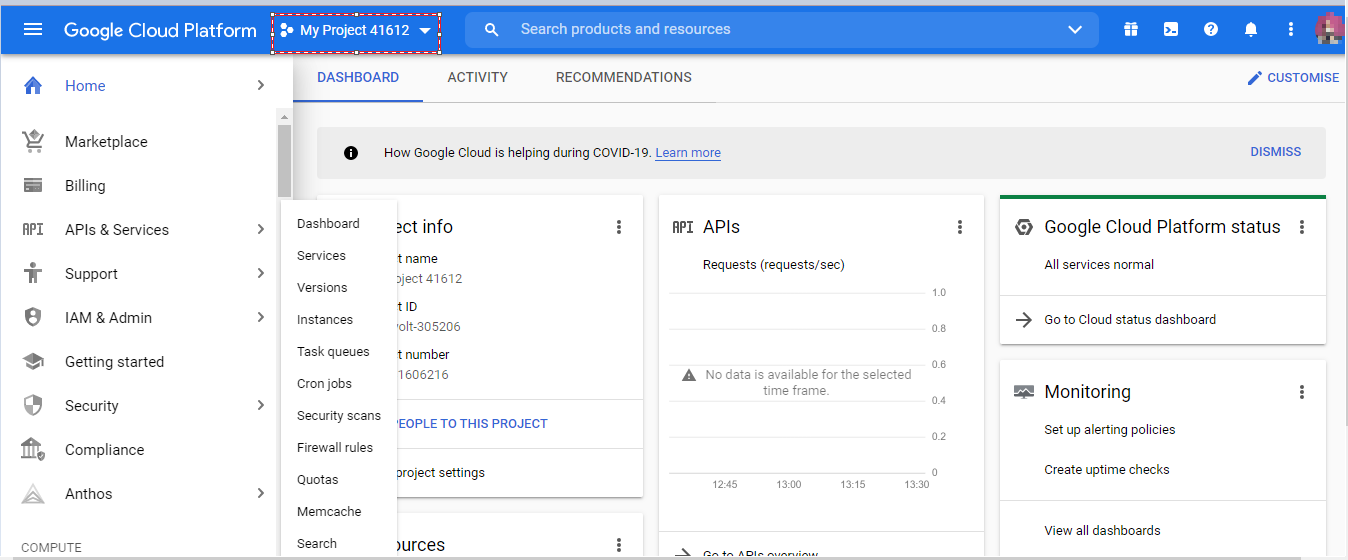
Task: Open Google Cloud Platform status card menu
Action: coord(1302,227)
